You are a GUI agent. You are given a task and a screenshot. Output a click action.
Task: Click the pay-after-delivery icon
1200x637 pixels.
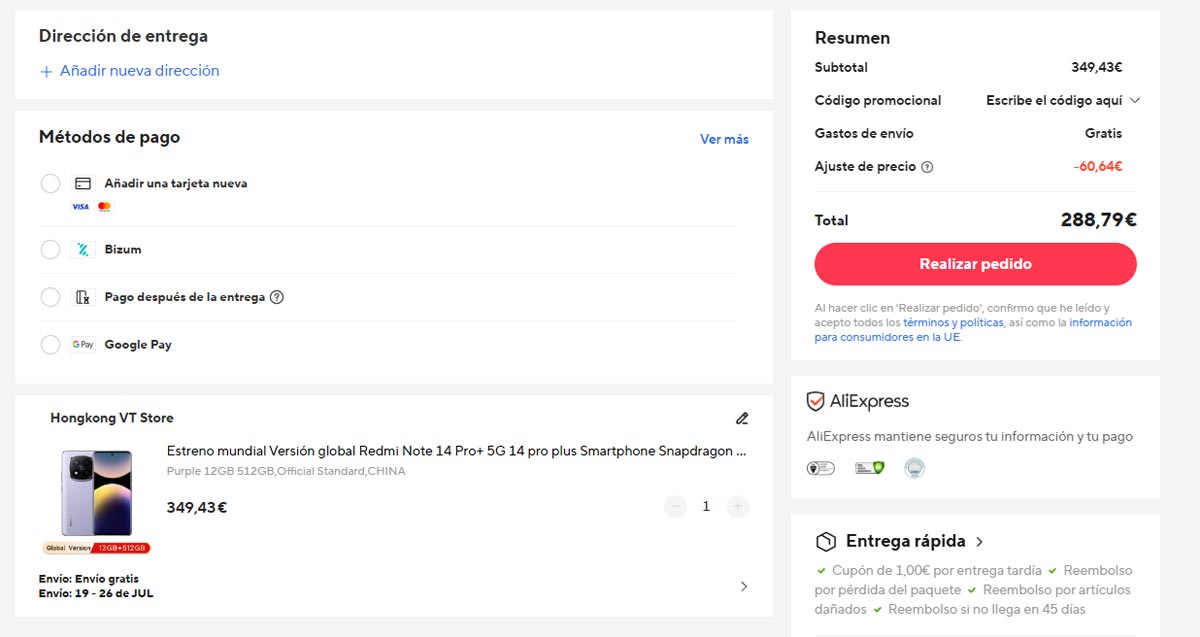[83, 297]
